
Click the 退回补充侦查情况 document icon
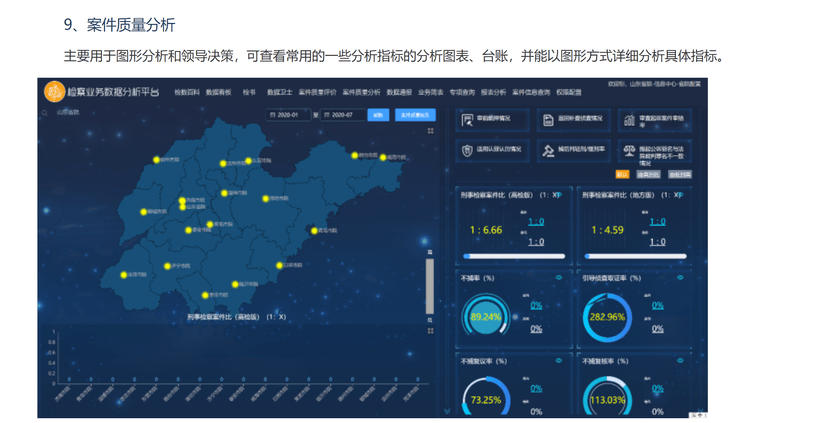(548, 120)
